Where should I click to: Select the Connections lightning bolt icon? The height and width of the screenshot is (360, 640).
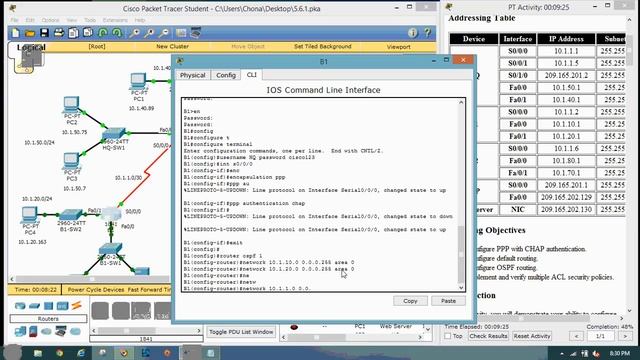(x=76, y=305)
